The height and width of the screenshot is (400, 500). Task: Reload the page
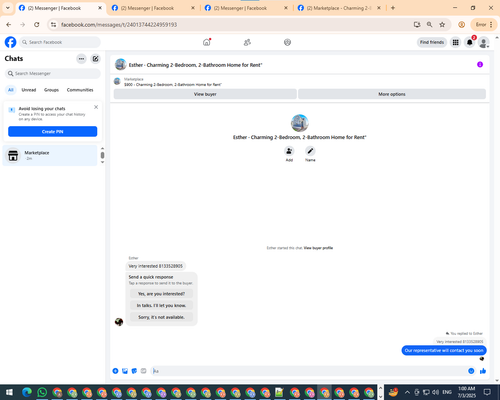(x=37, y=25)
